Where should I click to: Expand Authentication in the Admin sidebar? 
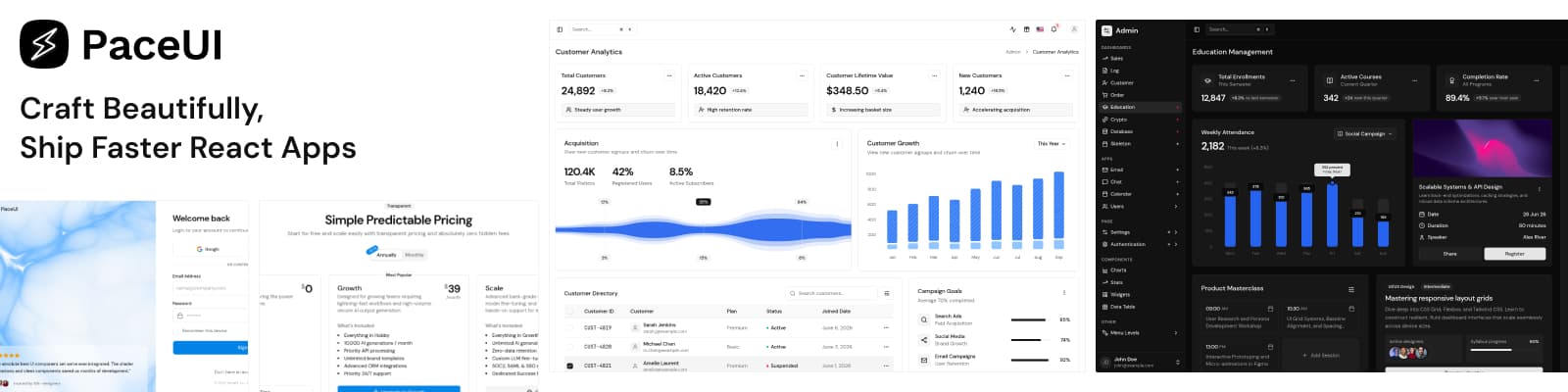click(x=1141, y=244)
